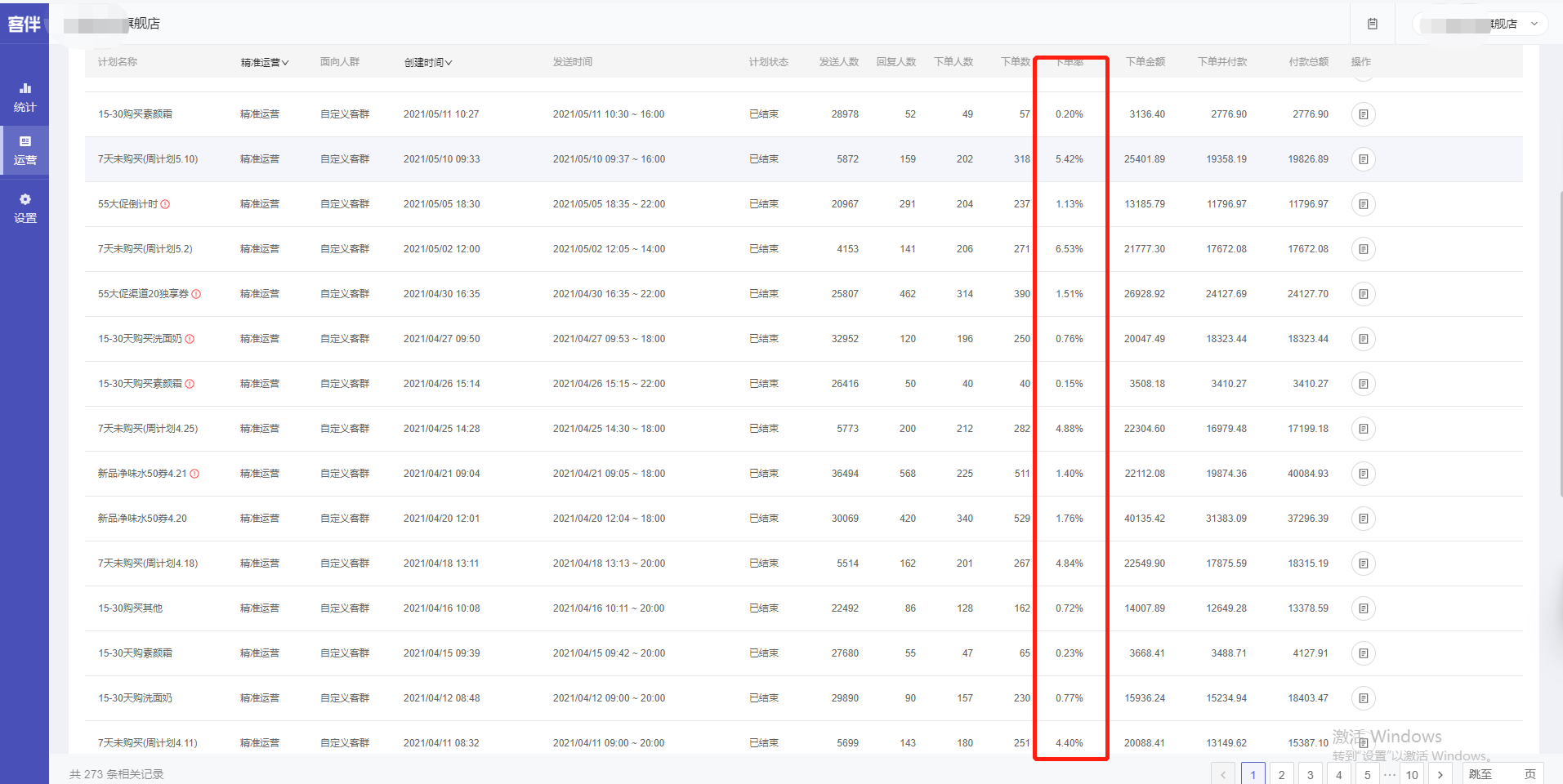The image size is (1563, 784).
Task: Click the 计划状态 column header
Action: pos(769,62)
